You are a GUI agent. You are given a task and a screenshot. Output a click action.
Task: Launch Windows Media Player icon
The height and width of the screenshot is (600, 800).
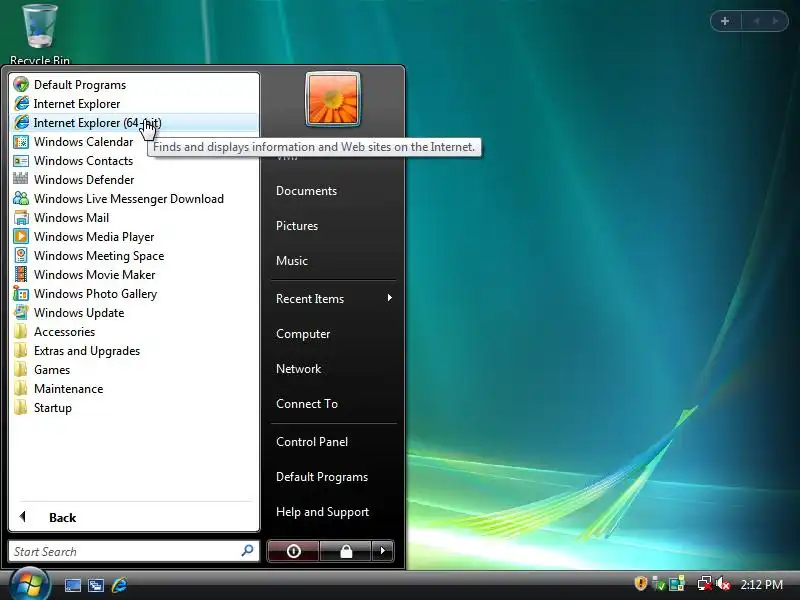[x=21, y=236]
